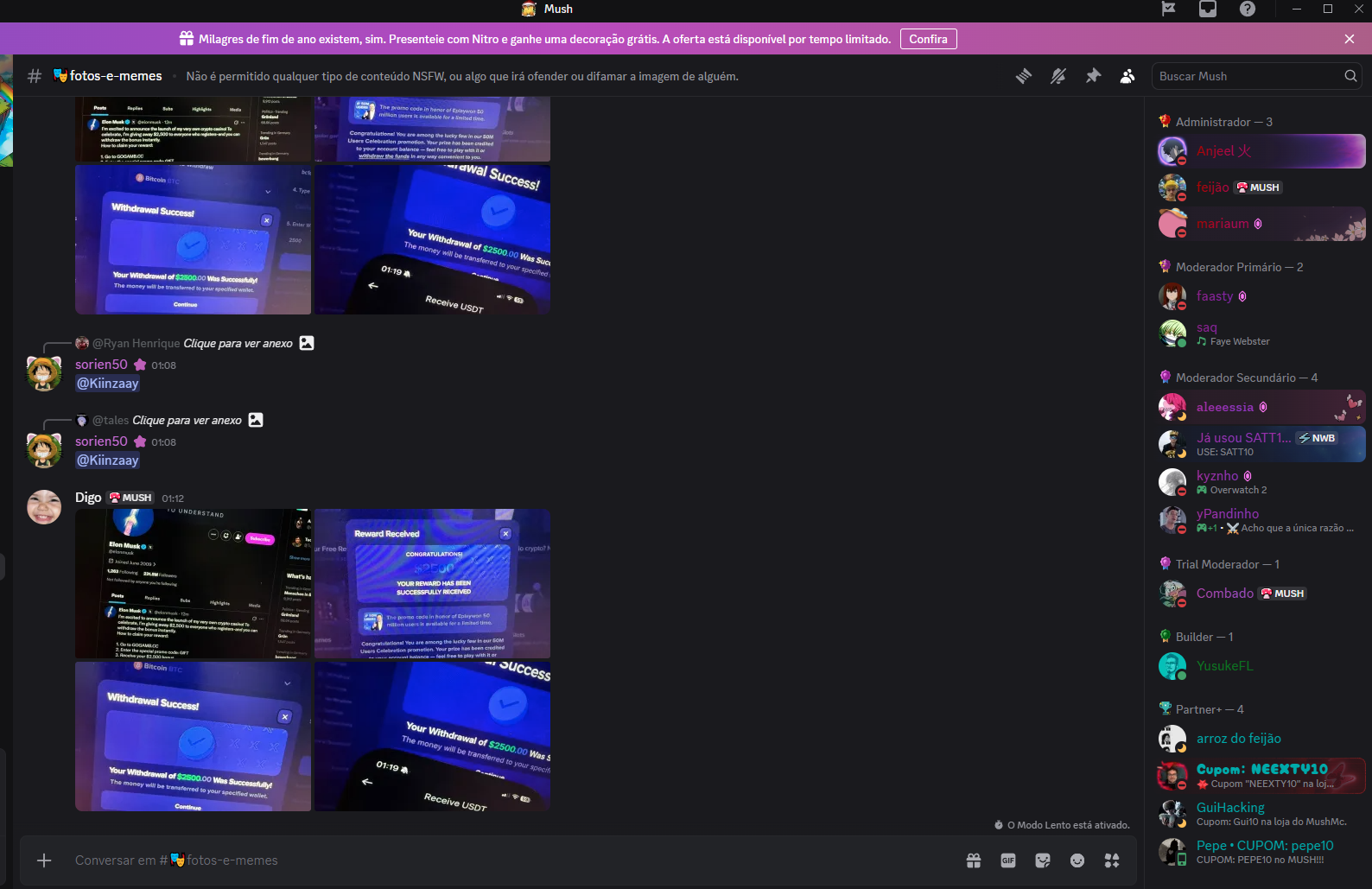
Task: Open member faasty profile
Action: pyautogui.click(x=1261, y=296)
